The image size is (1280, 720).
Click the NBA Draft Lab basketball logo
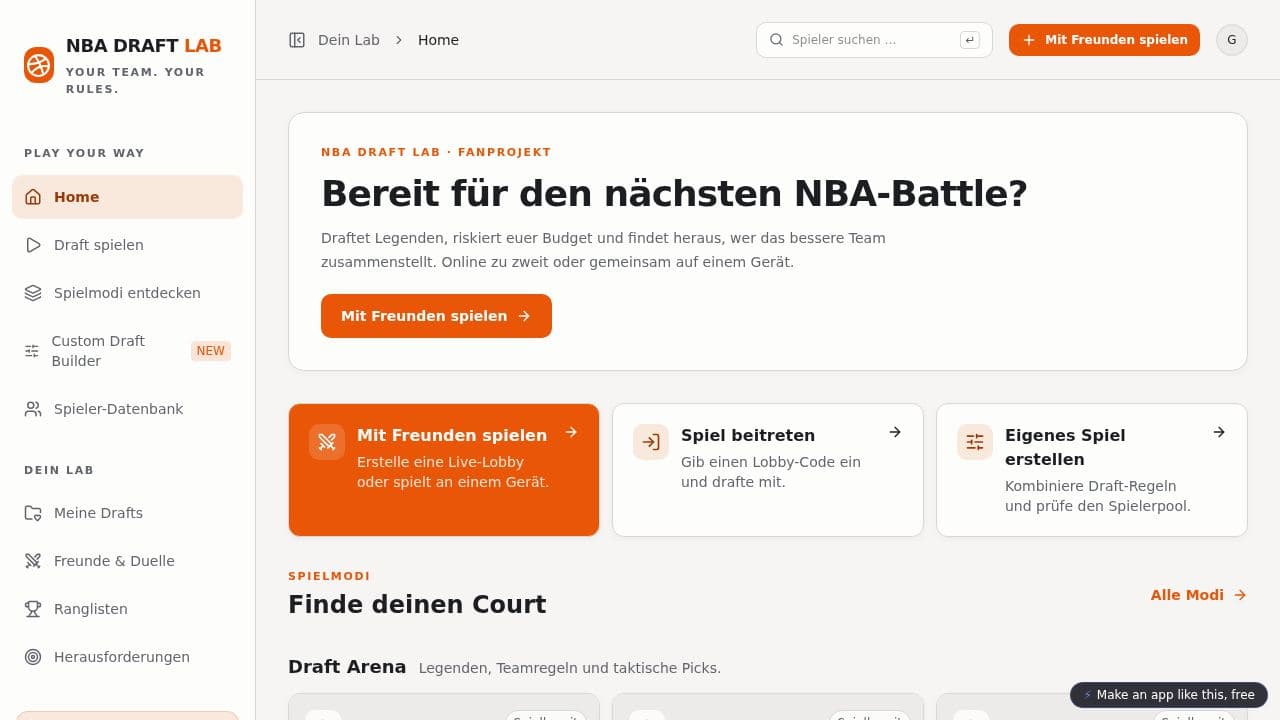[39, 65]
